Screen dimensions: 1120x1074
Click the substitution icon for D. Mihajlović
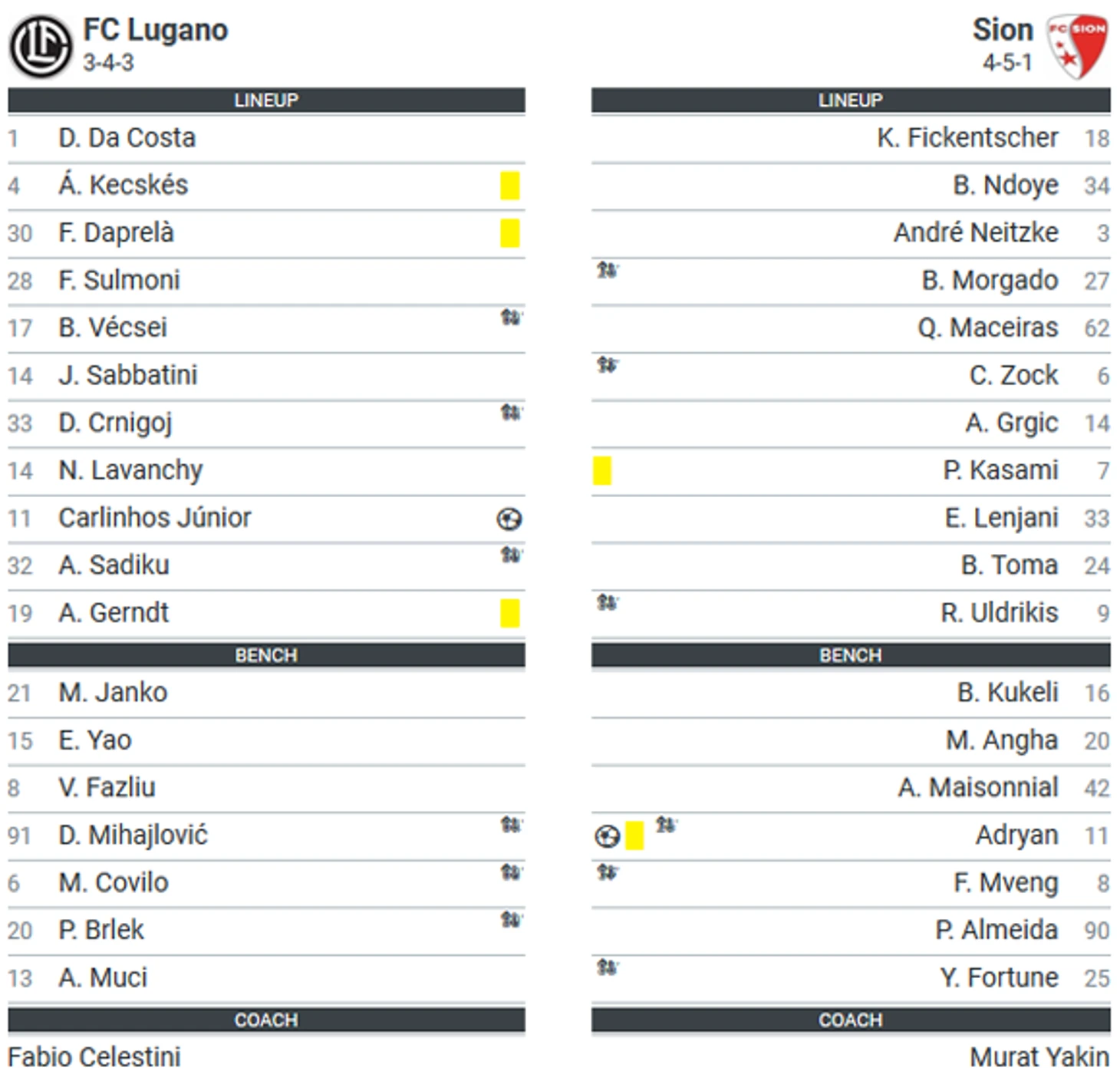pos(511,825)
